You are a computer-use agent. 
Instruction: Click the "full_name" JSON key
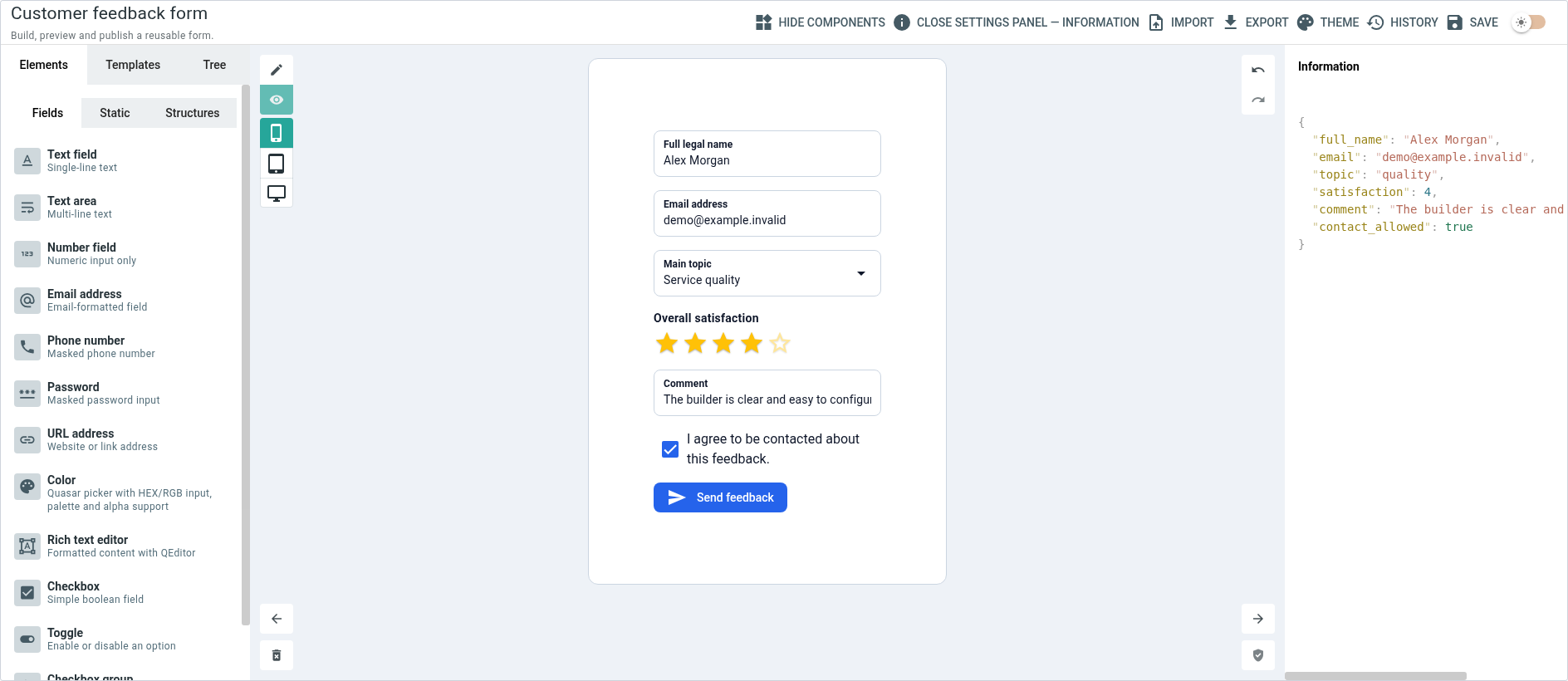[x=1350, y=140]
